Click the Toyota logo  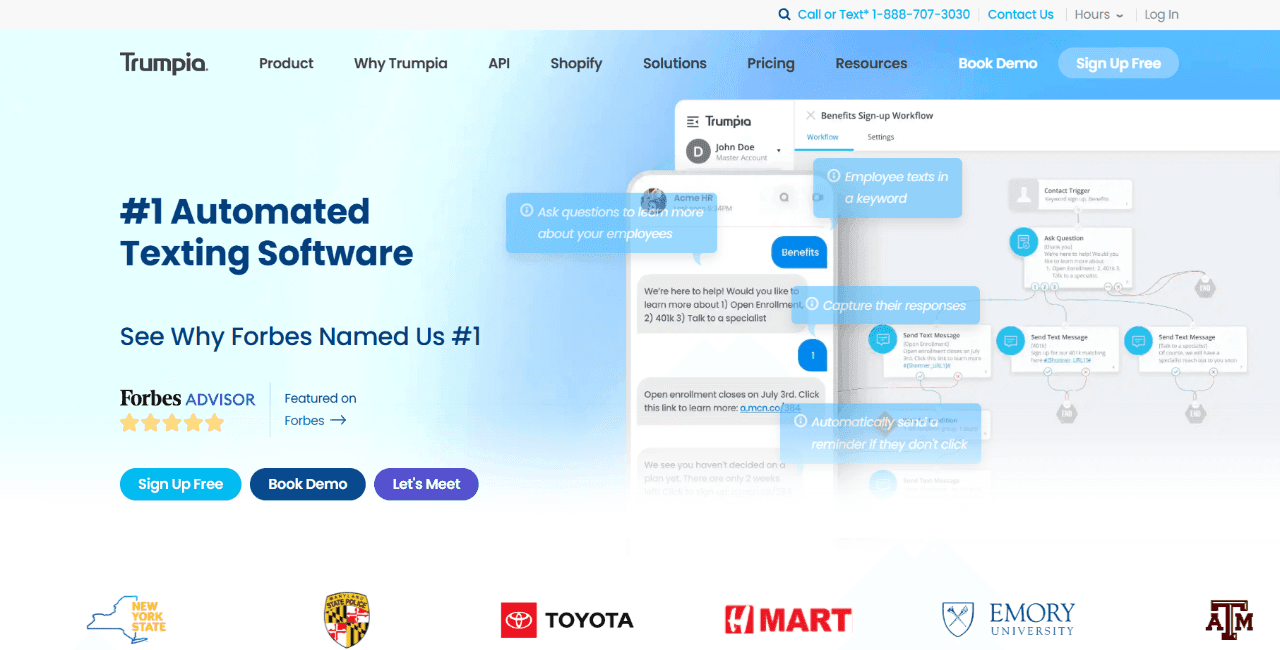pyautogui.click(x=567, y=620)
